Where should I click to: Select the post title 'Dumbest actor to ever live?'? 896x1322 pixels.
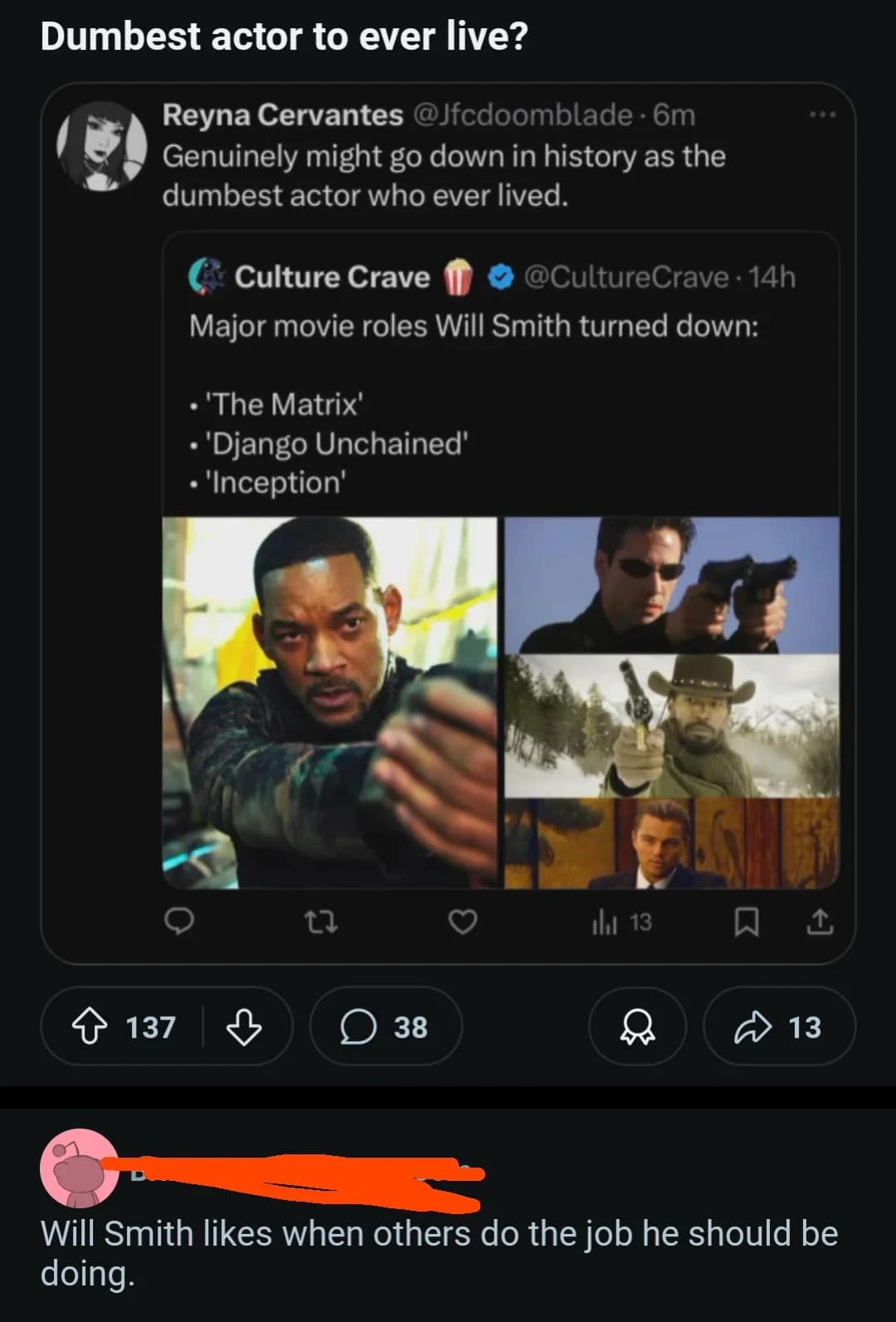coord(283,35)
